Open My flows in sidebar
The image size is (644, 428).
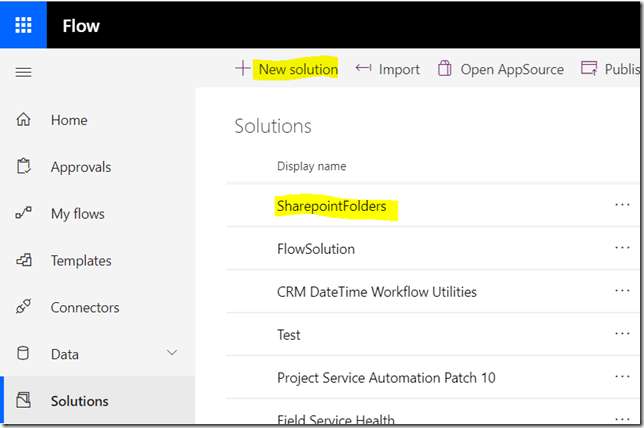[78, 214]
